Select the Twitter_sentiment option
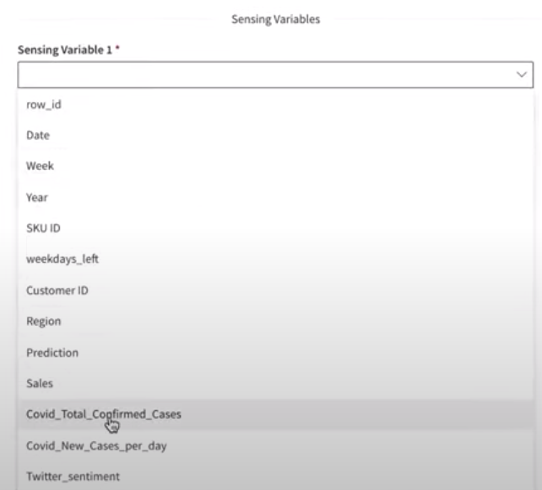The width and height of the screenshot is (542, 490). [275, 476]
